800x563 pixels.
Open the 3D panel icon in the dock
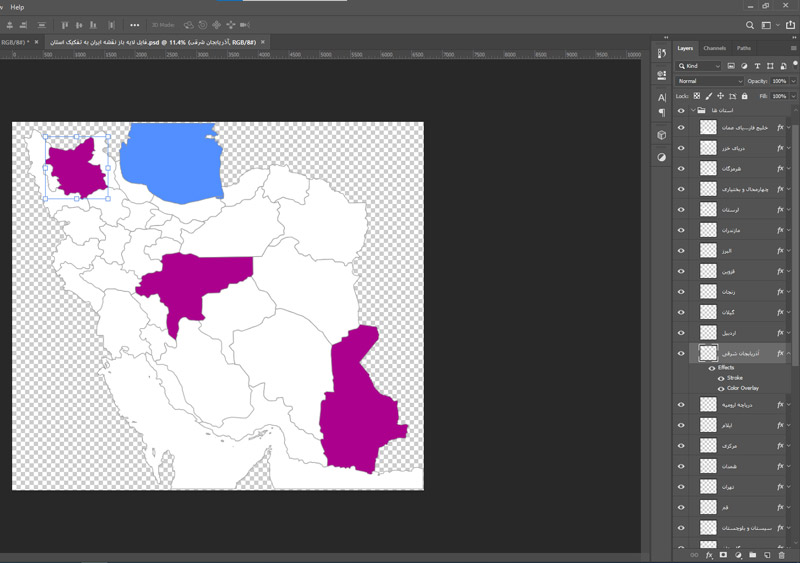[662, 135]
